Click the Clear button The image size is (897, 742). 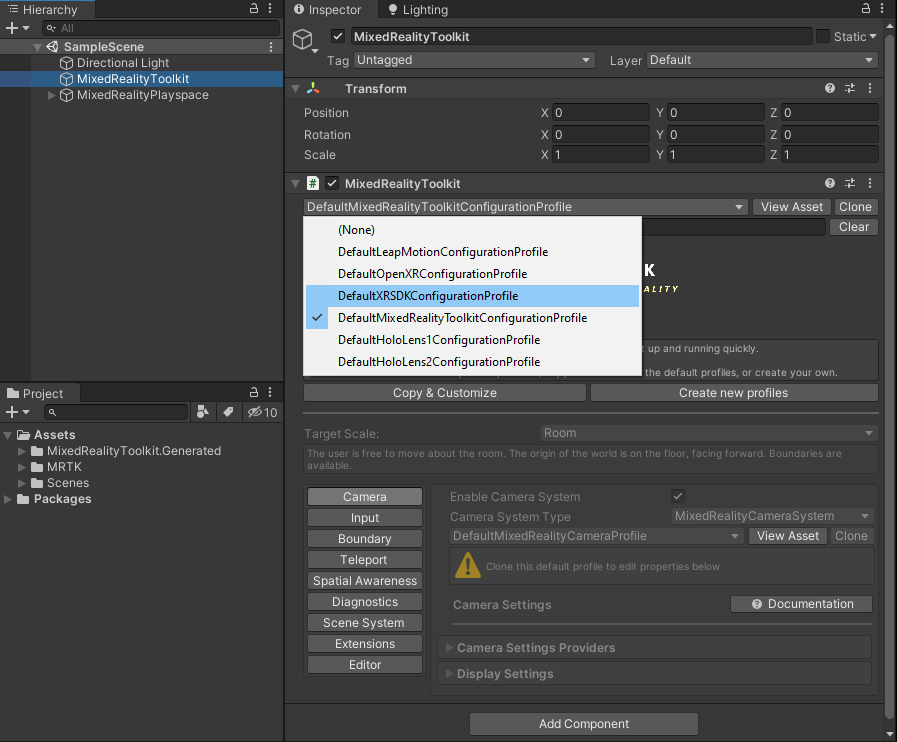pos(854,227)
